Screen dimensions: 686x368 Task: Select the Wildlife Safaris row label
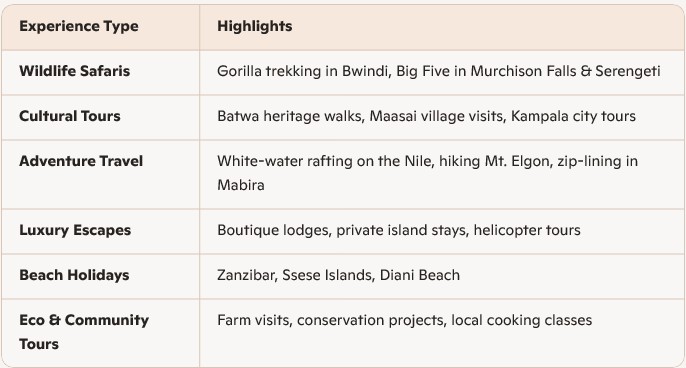74,71
